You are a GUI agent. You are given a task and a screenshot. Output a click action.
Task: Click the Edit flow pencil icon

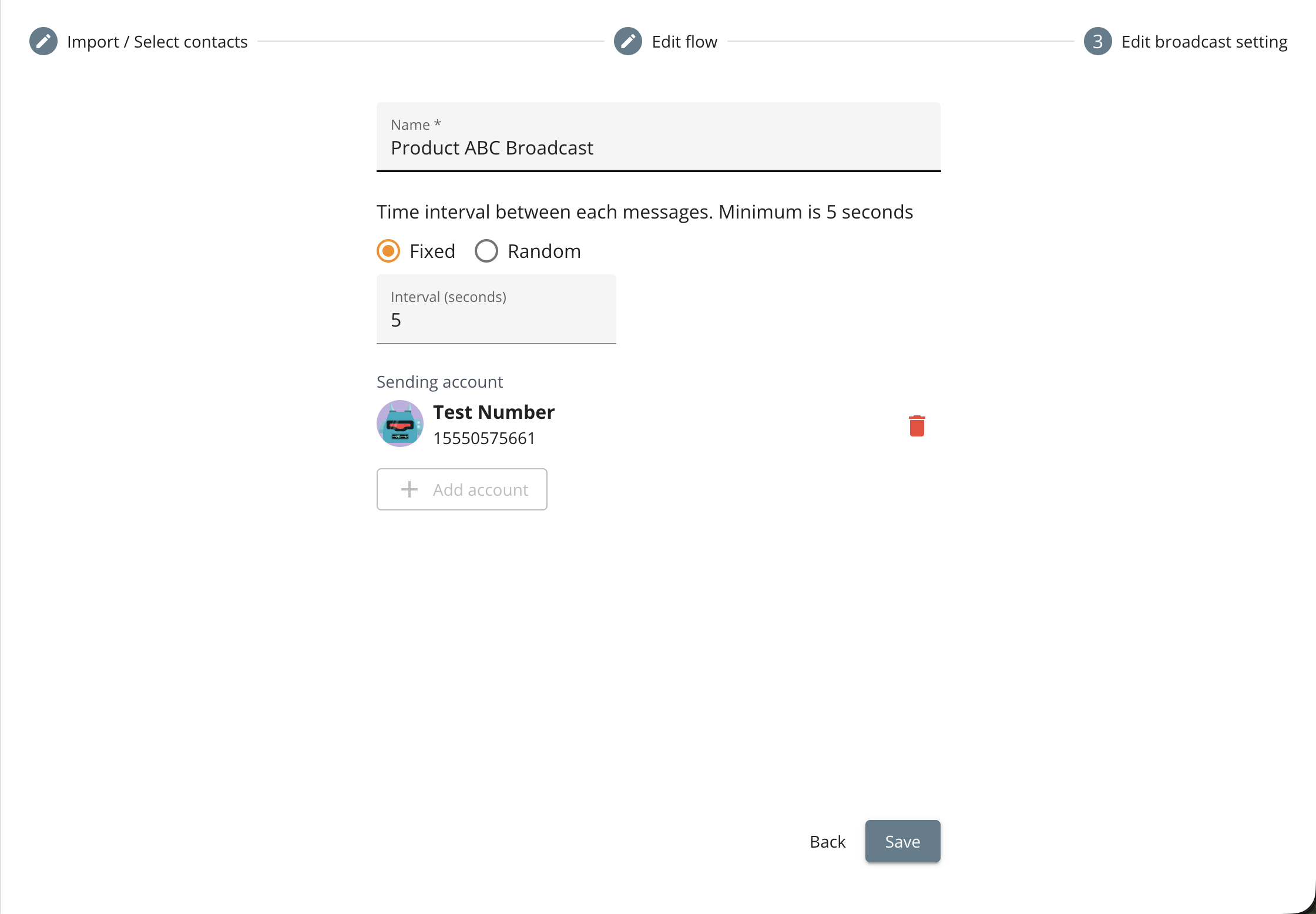coord(628,41)
